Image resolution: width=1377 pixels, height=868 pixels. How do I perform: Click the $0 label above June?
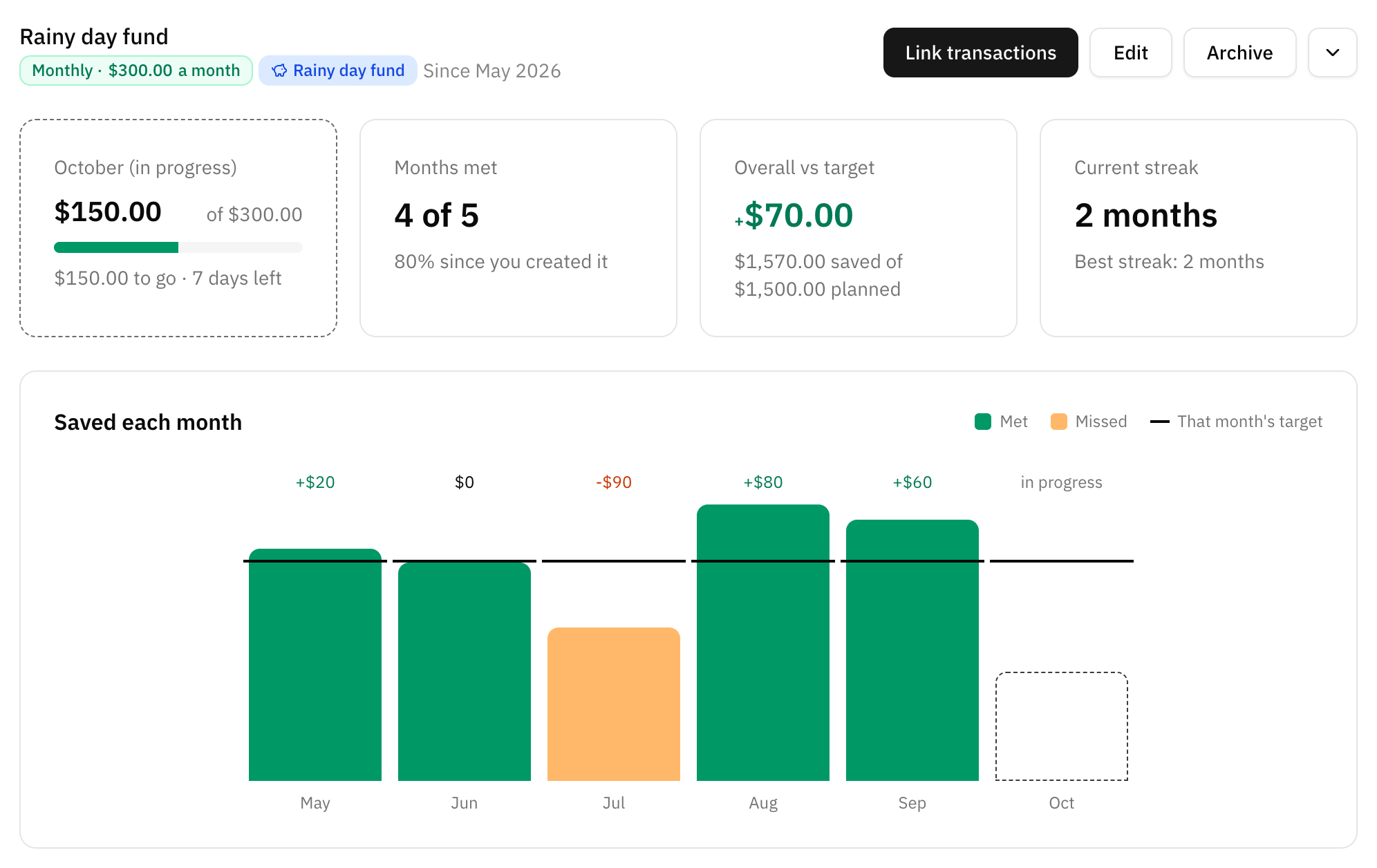point(465,482)
